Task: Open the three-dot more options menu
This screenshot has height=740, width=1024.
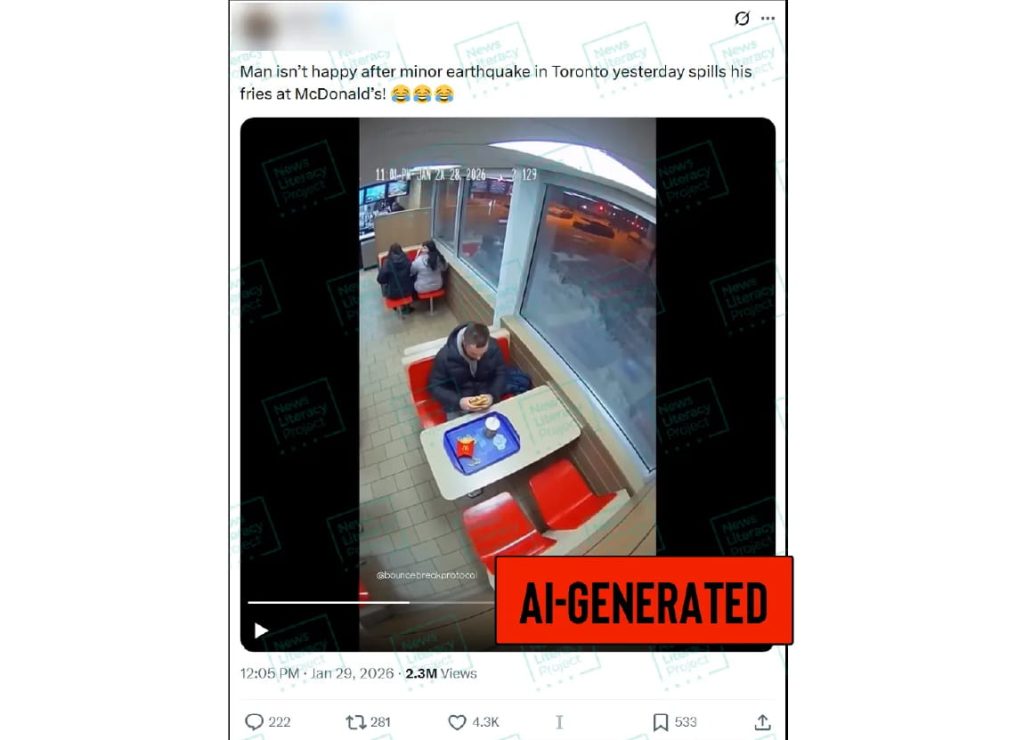Action: tap(768, 18)
